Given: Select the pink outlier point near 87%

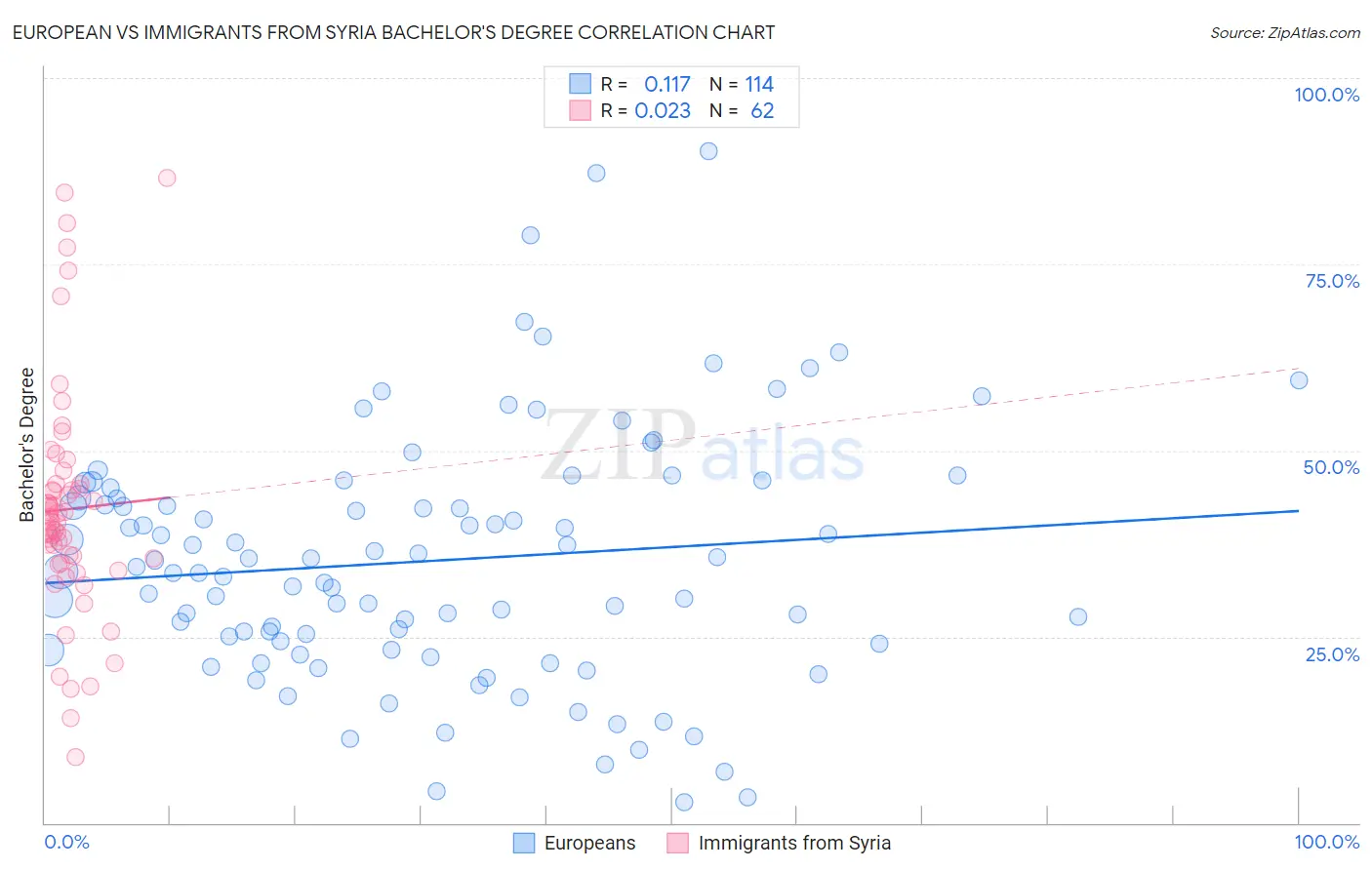Looking at the screenshot, I should (167, 178).
